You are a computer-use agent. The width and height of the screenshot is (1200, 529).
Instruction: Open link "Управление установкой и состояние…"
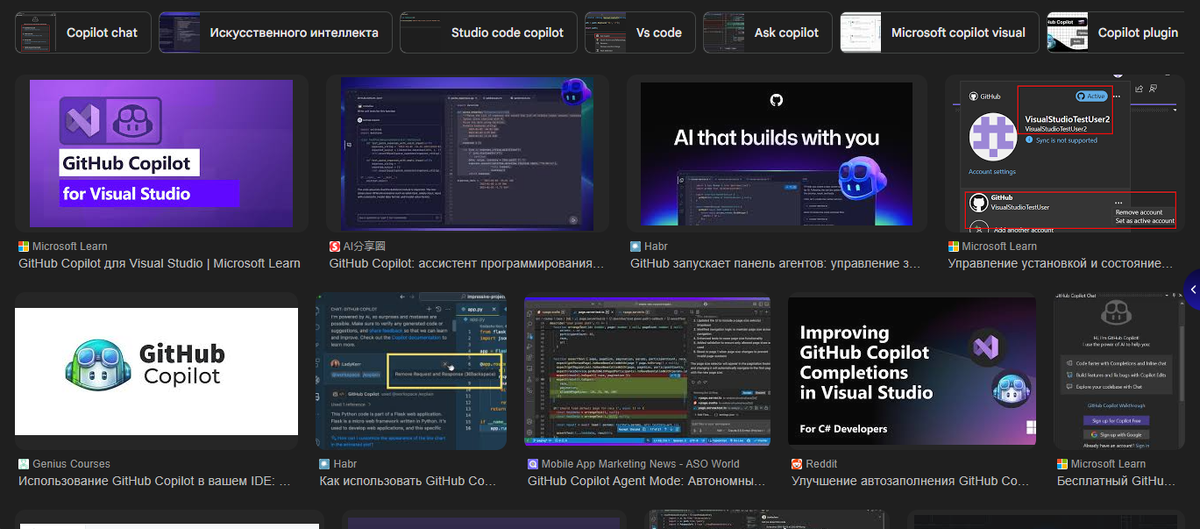point(1061,264)
